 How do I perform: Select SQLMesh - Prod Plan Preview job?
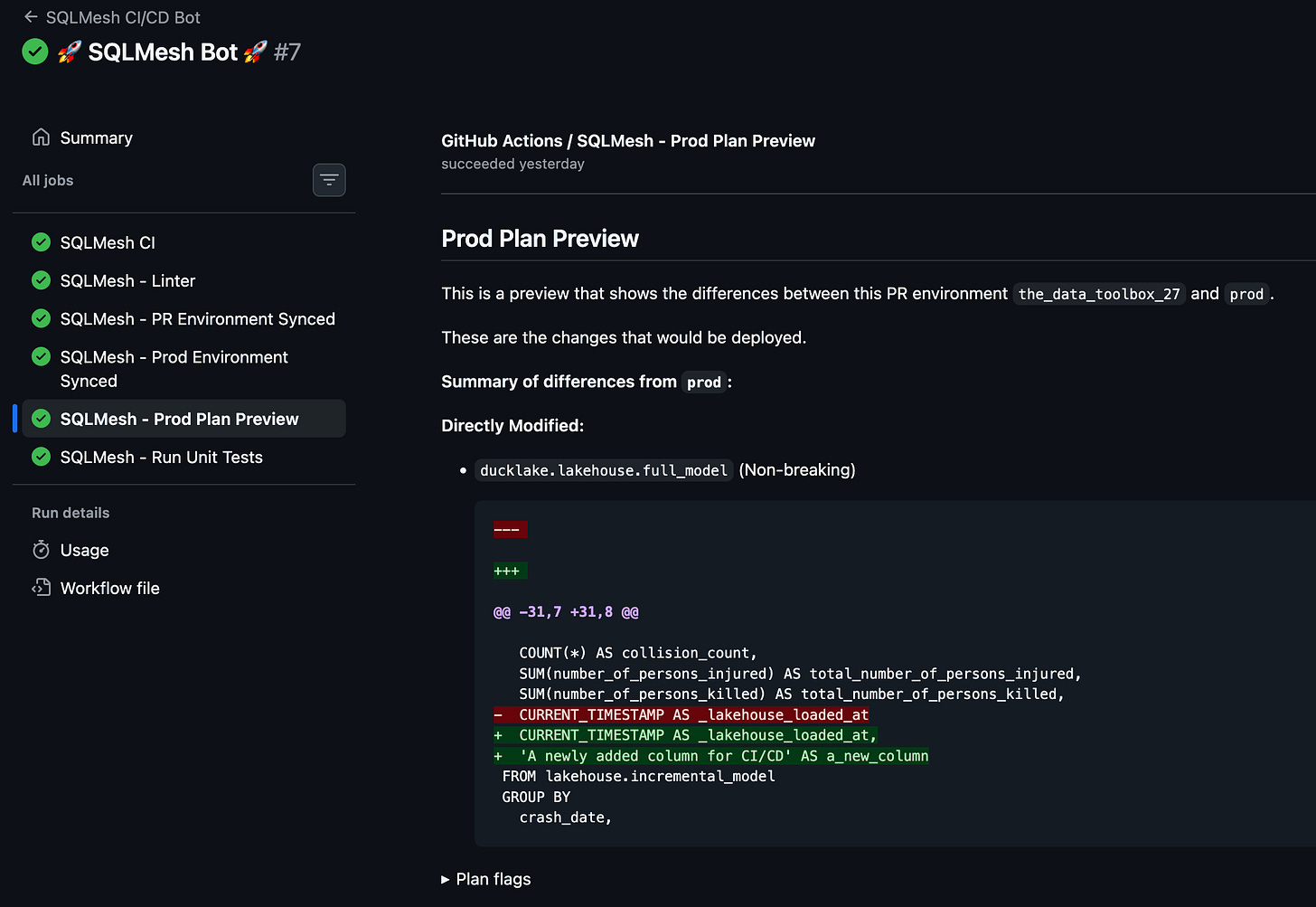point(183,419)
